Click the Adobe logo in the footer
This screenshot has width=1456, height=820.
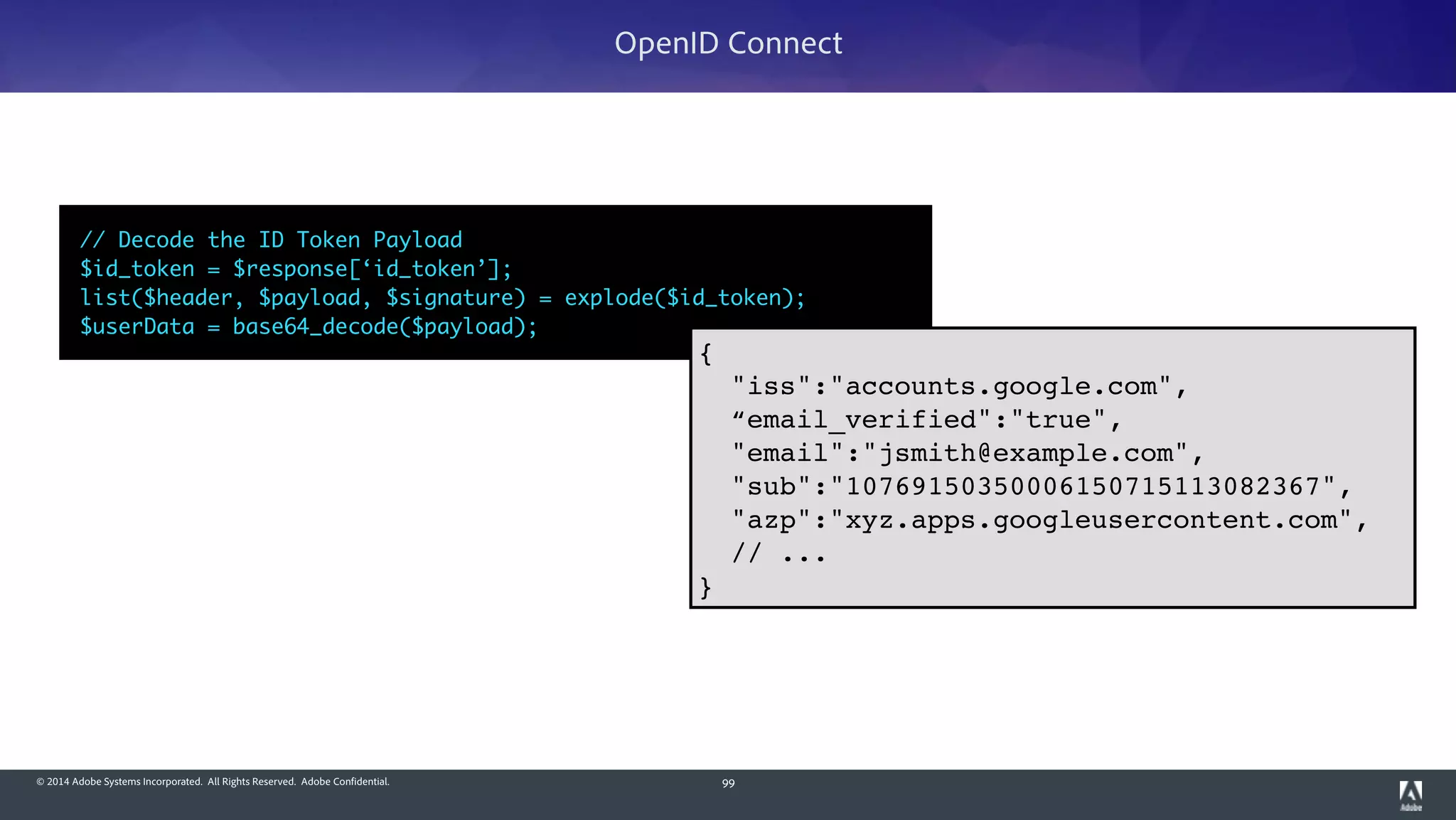point(1410,795)
